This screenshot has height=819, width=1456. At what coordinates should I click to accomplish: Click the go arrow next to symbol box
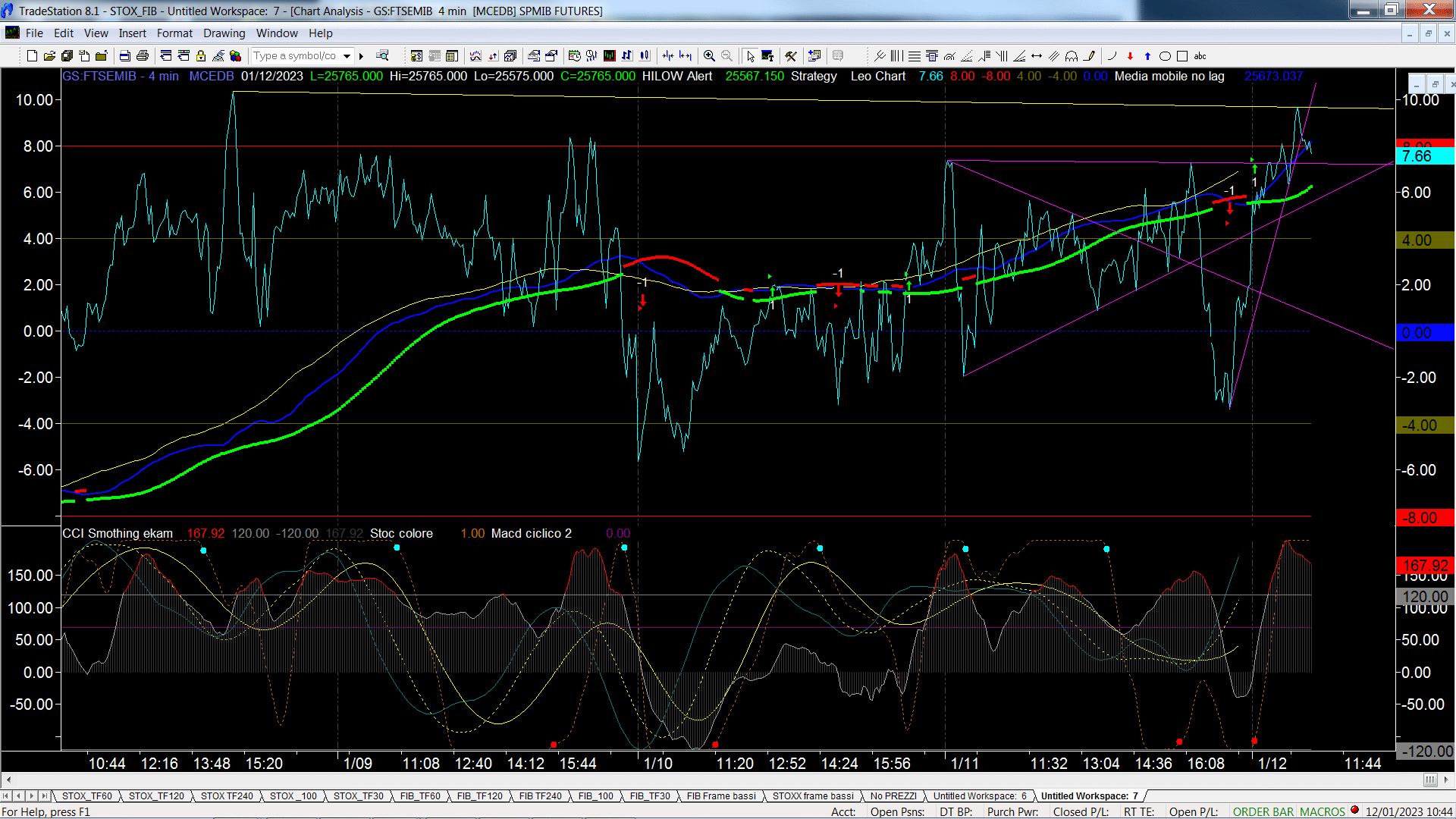(x=362, y=56)
